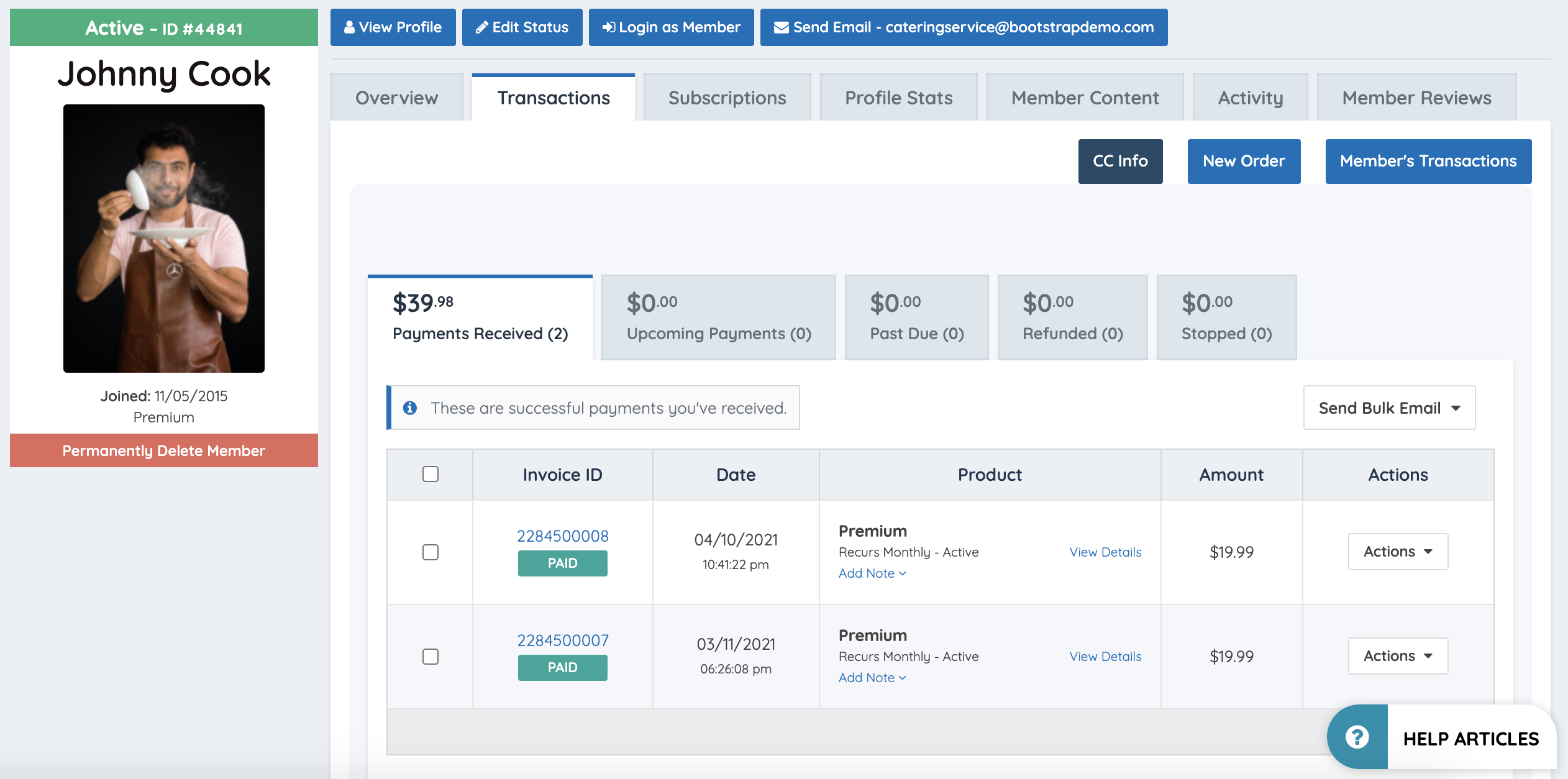Click the envelope icon on Send Email
1568x779 pixels.
coord(781,27)
